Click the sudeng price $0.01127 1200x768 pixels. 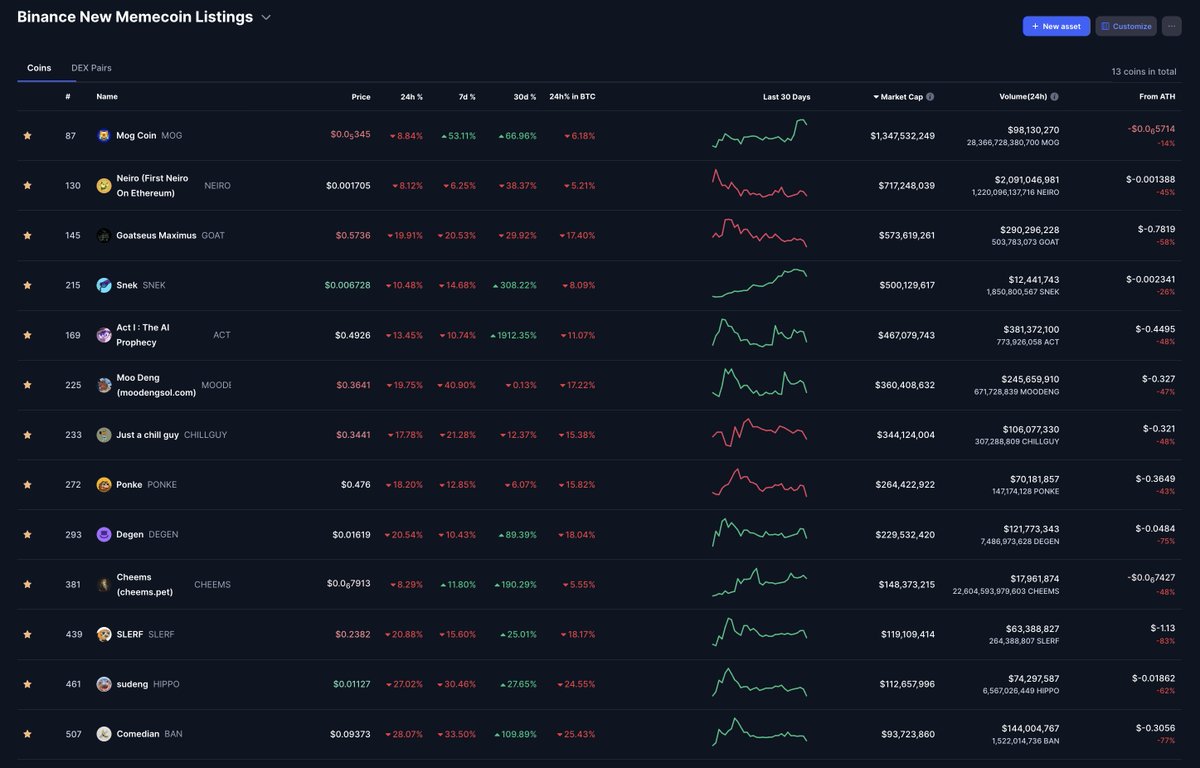pyautogui.click(x=352, y=684)
